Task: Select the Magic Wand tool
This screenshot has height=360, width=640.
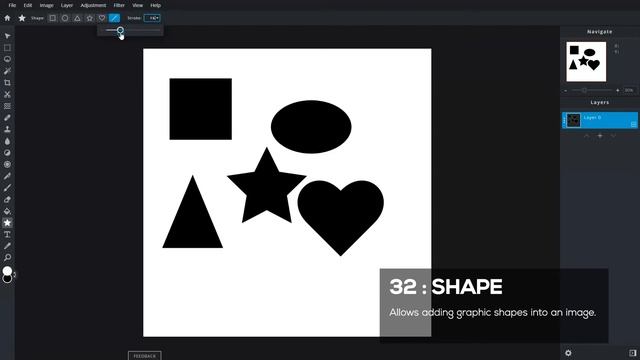Action: (7, 71)
